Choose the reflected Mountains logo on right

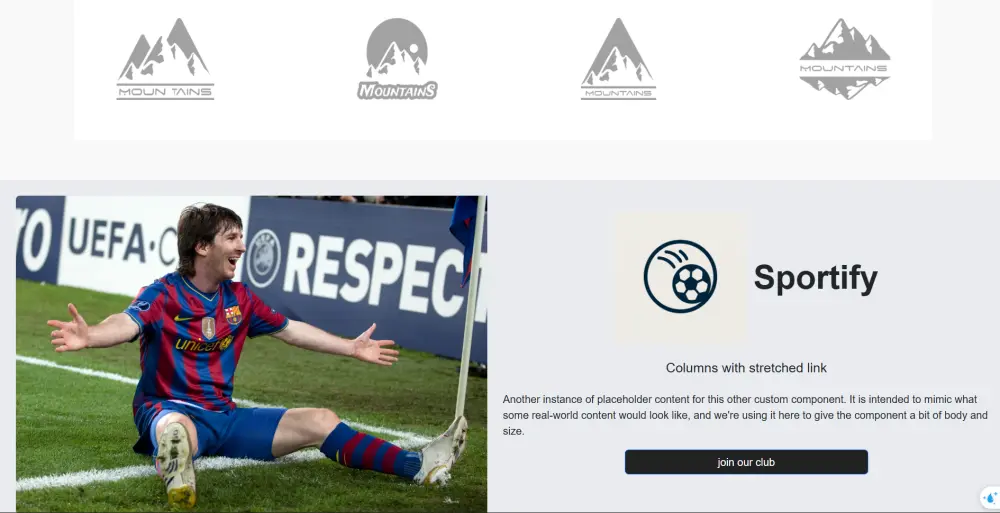(845, 59)
